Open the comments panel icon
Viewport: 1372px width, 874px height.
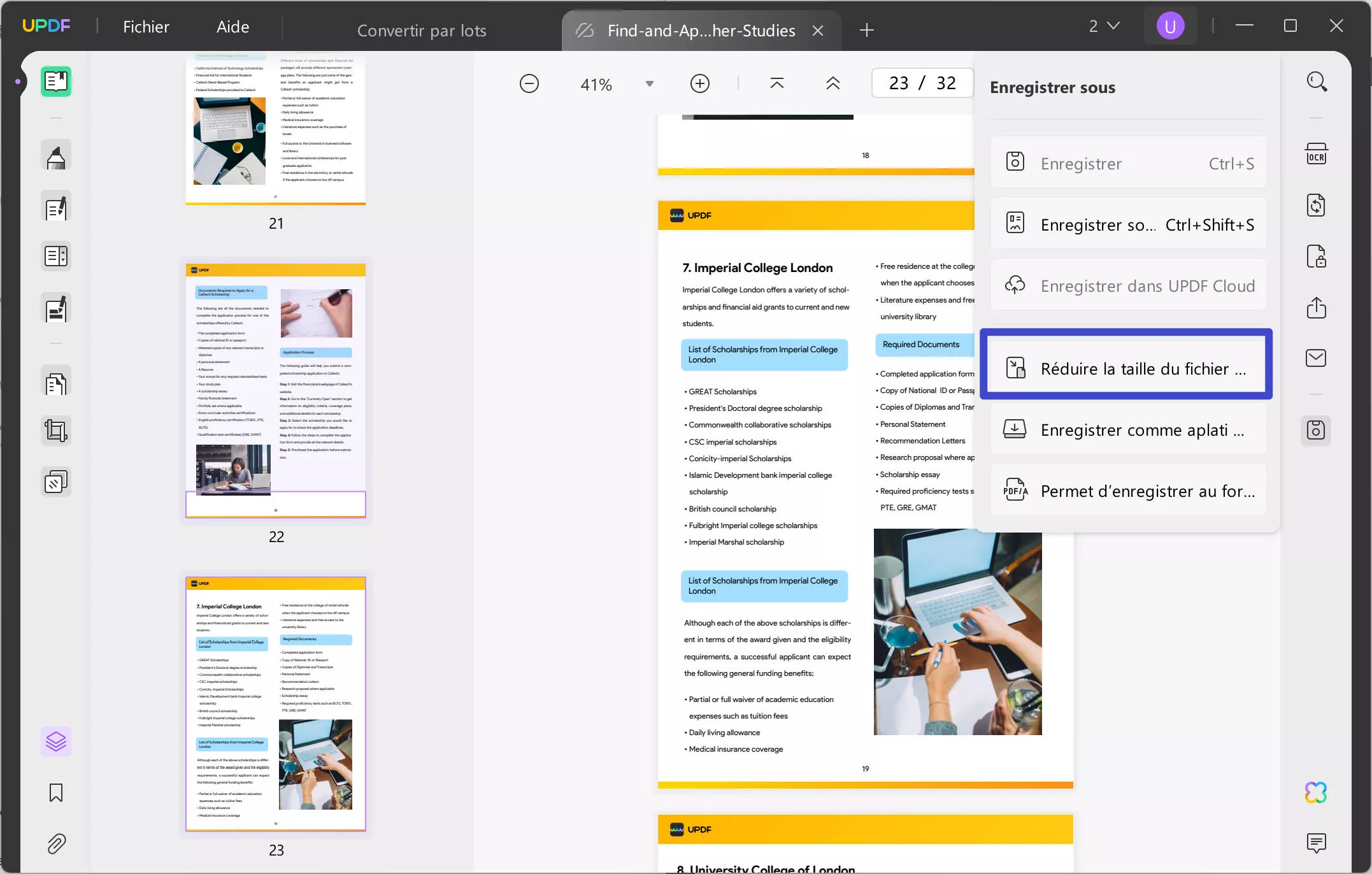pos(1316,843)
